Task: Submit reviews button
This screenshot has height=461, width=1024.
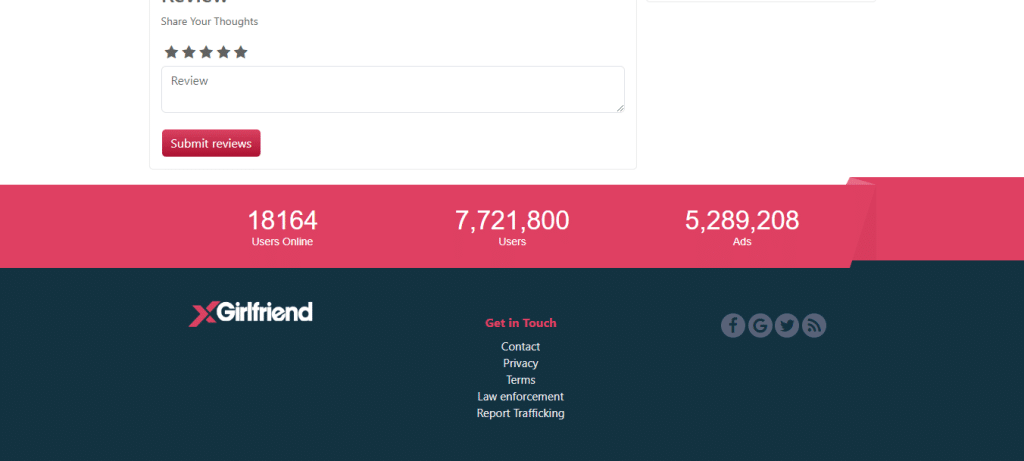Action: click(211, 143)
